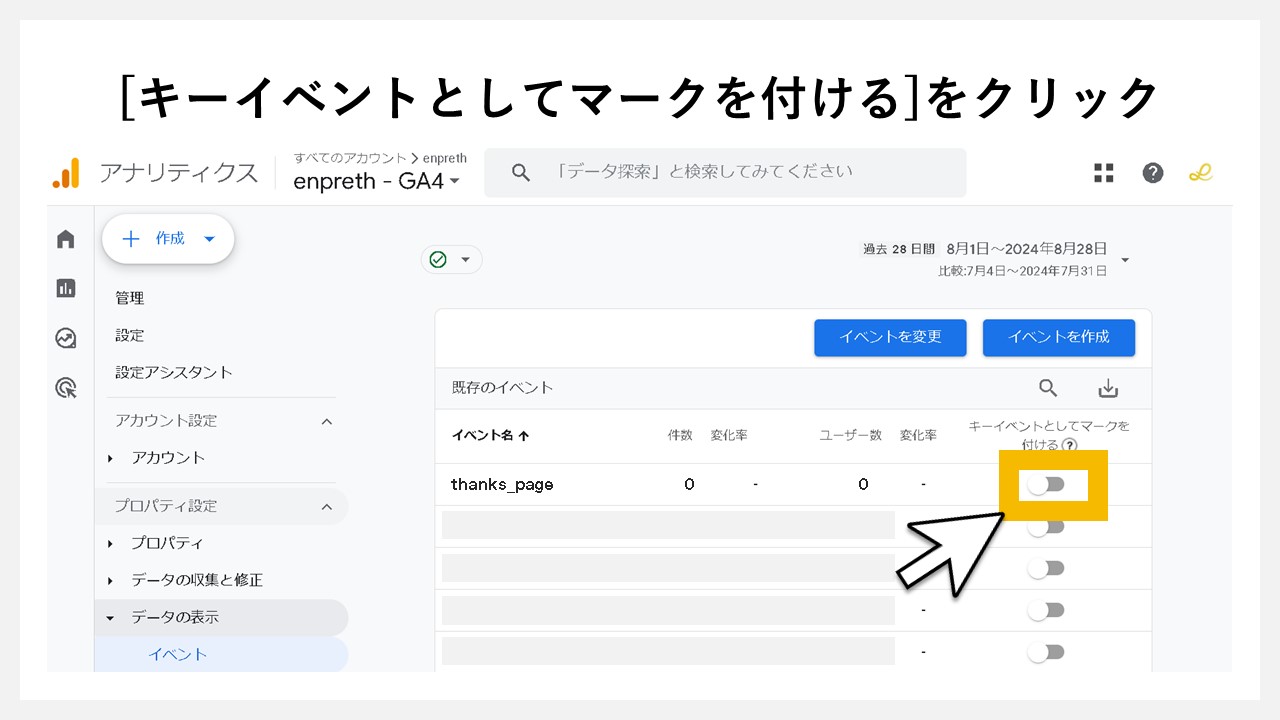1280x720 pixels.
Task: Click the イベントを変更 button
Action: [890, 337]
